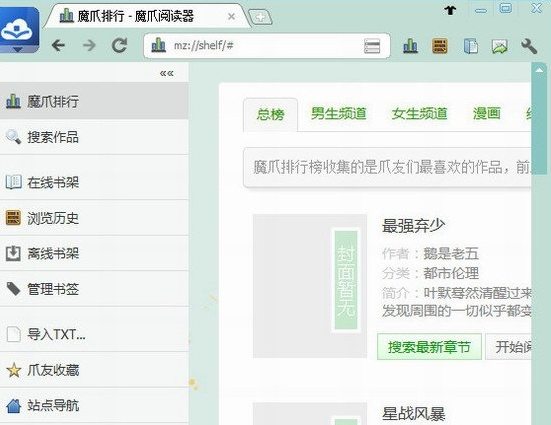Click author name 鹅是老五
Image resolution: width=551 pixels, height=425 pixels.
tap(451, 253)
